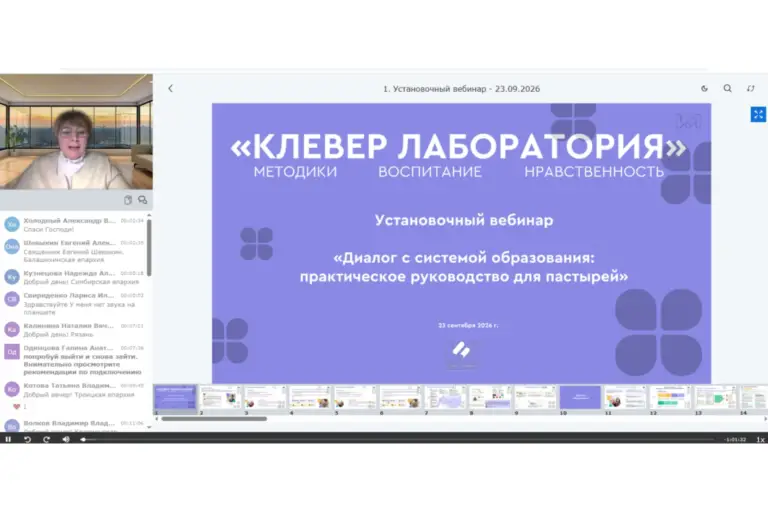The image size is (768, 512).
Task: Open the chat bubbles icon
Action: [143, 200]
